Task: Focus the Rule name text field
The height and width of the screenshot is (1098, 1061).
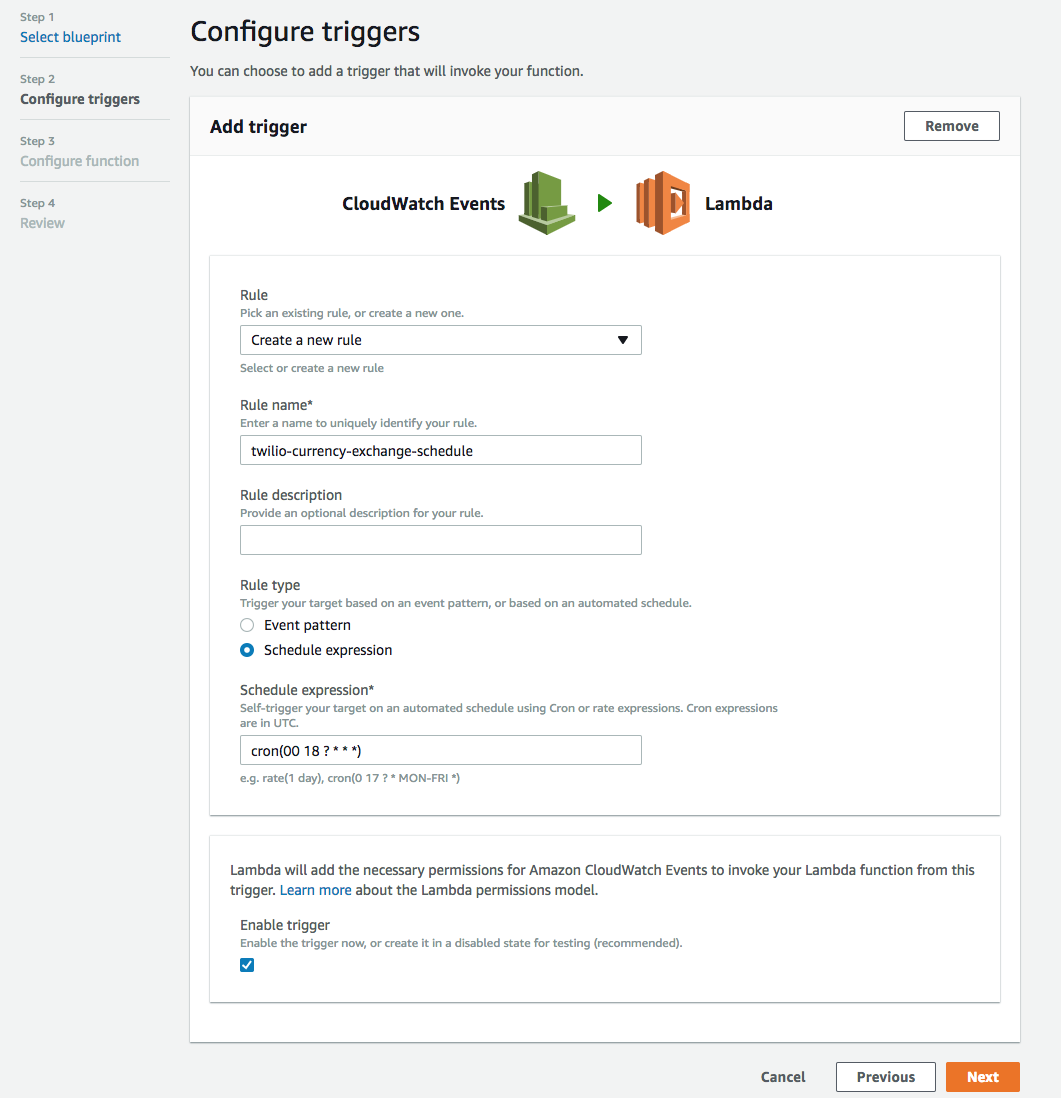Action: pyautogui.click(x=441, y=450)
